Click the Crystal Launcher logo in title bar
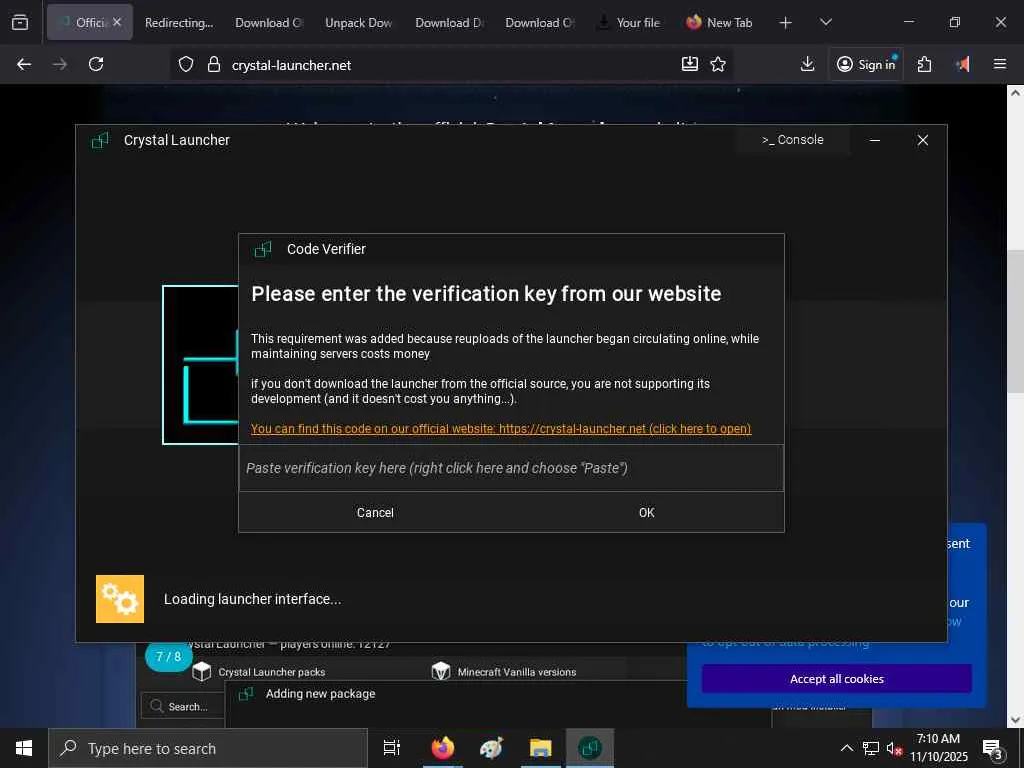Viewport: 1024px width, 768px height. [x=101, y=140]
